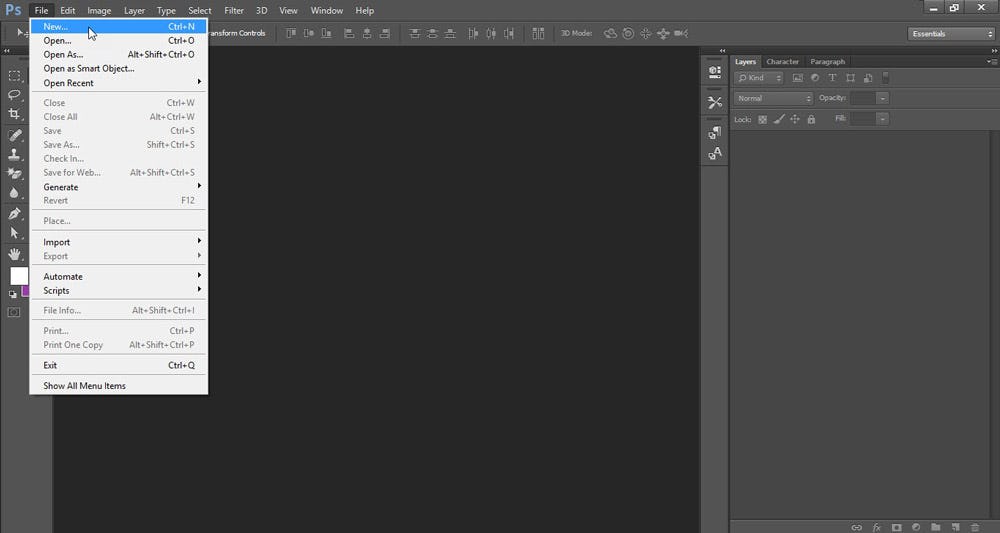Click the delete layer trash icon
1000x533 pixels.
coord(974,526)
